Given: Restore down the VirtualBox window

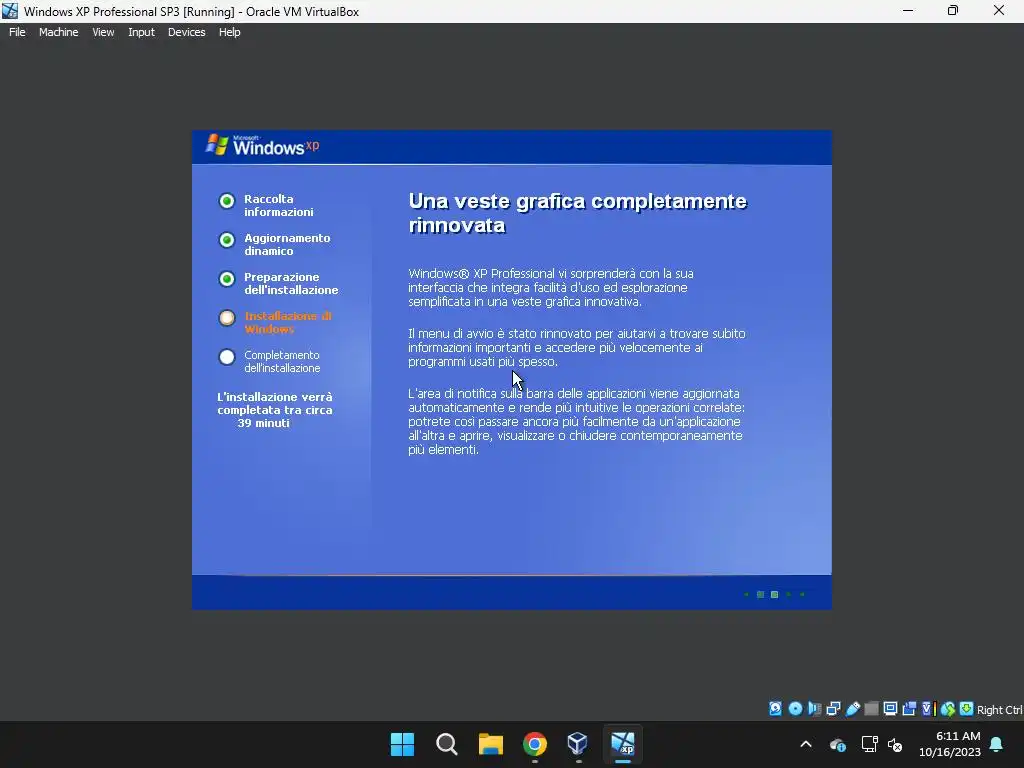Looking at the screenshot, I should pos(953,11).
